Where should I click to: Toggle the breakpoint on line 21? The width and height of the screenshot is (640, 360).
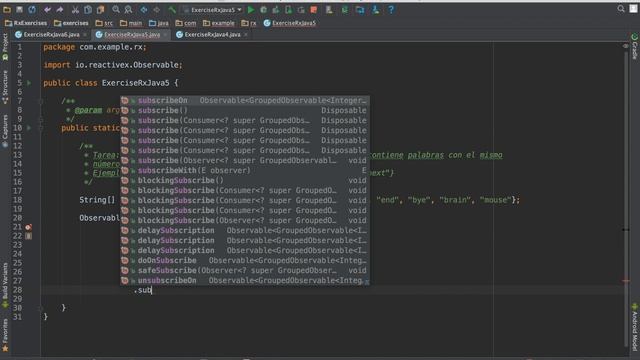point(29,227)
